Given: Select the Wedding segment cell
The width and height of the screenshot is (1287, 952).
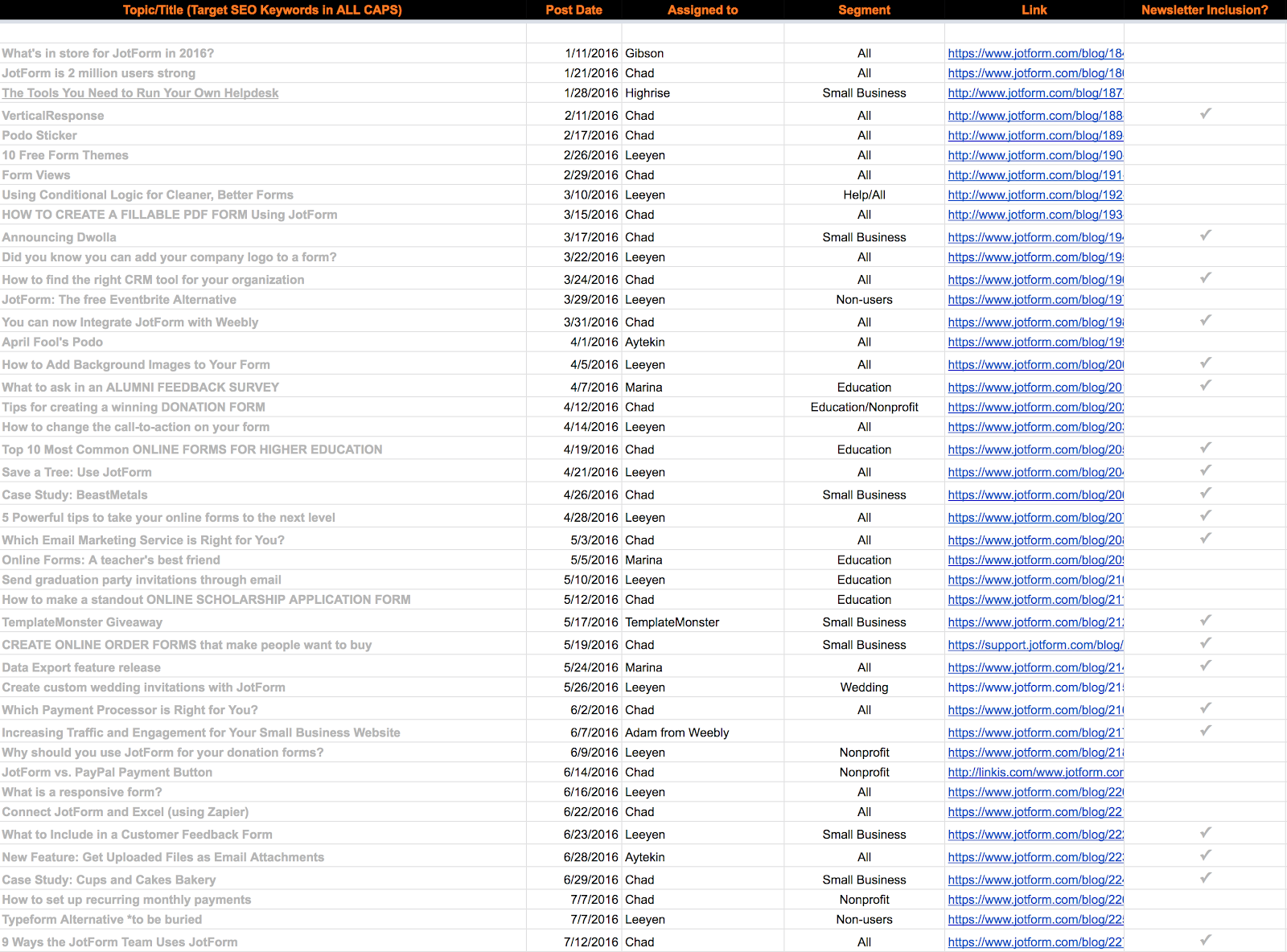Looking at the screenshot, I should (864, 687).
